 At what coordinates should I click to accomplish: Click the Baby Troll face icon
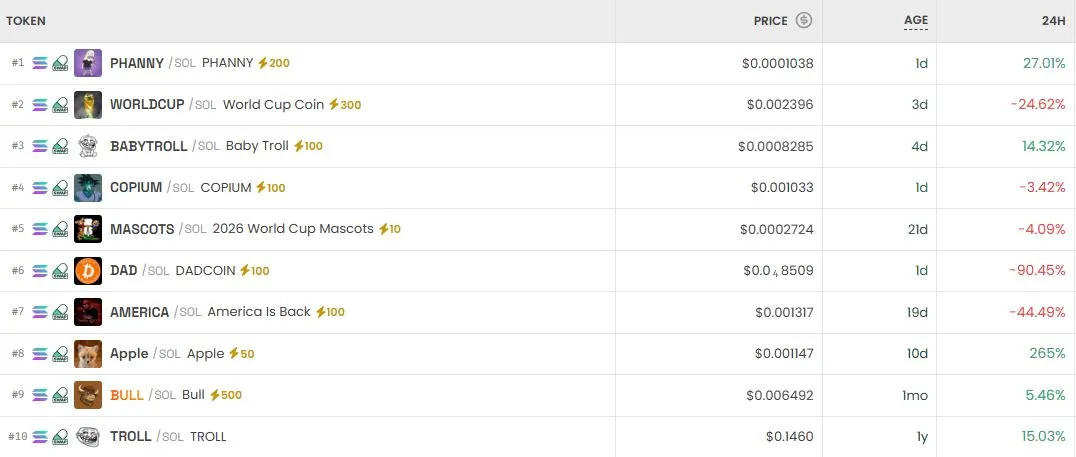(x=88, y=146)
